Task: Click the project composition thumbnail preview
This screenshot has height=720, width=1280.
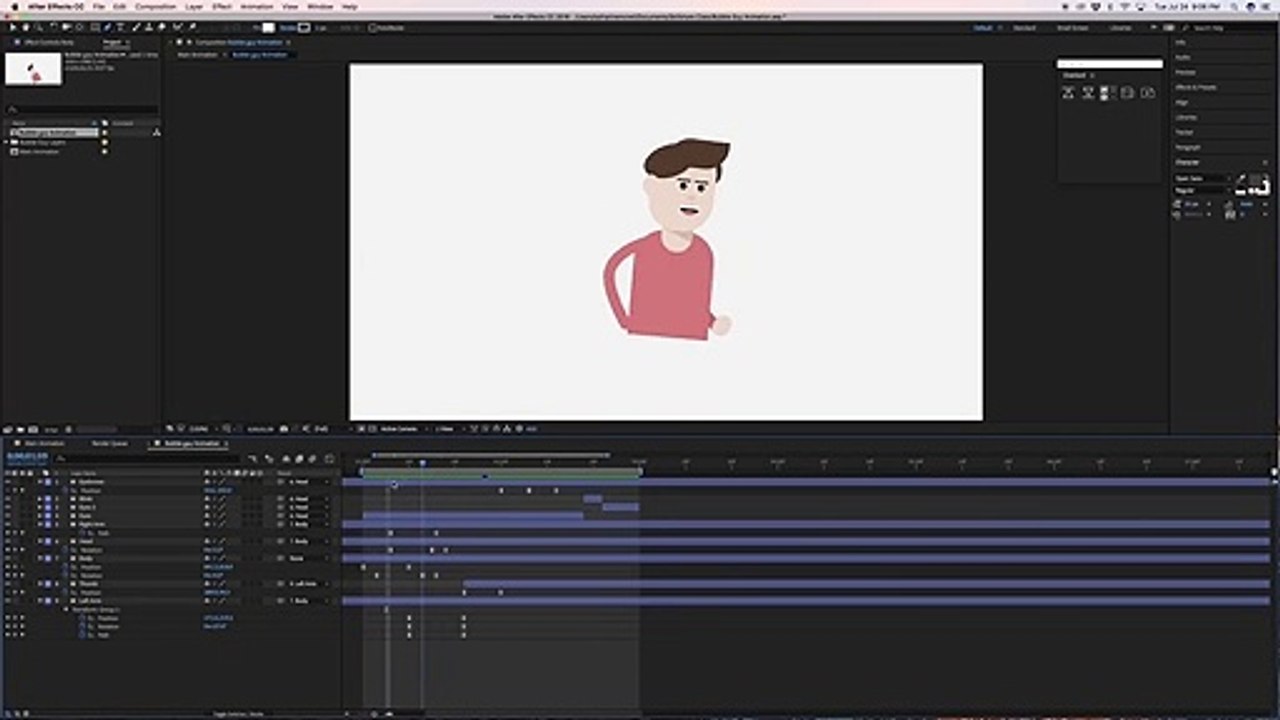Action: (33, 69)
